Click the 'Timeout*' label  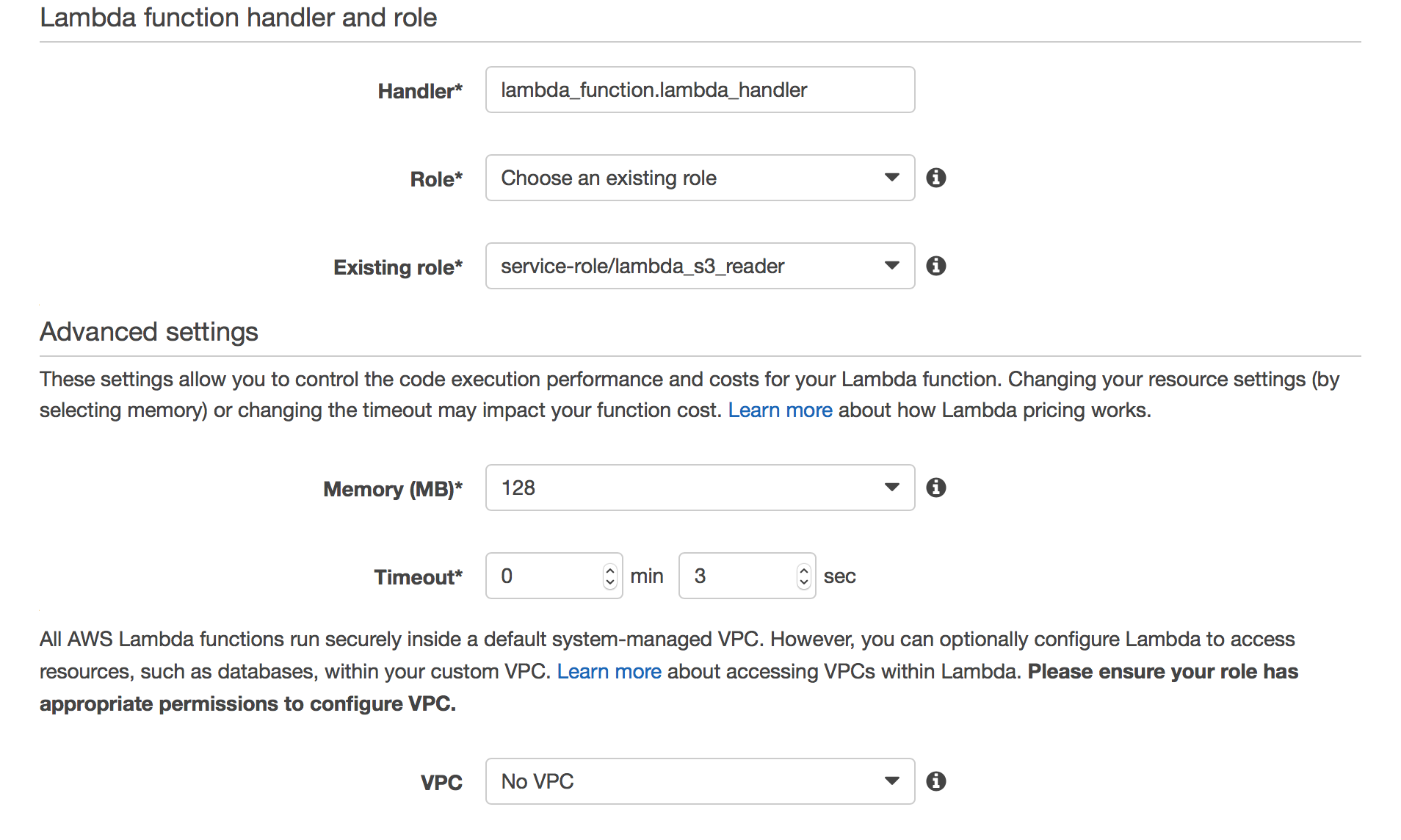(419, 577)
